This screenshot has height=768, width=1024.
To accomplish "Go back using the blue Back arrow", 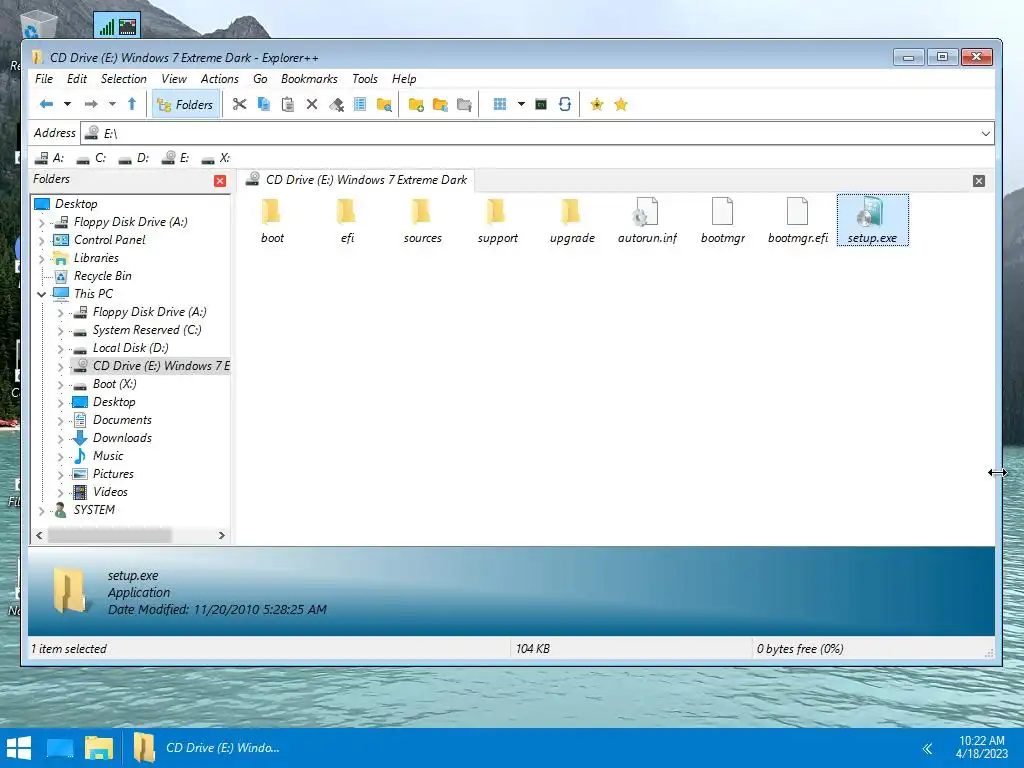I will point(46,104).
